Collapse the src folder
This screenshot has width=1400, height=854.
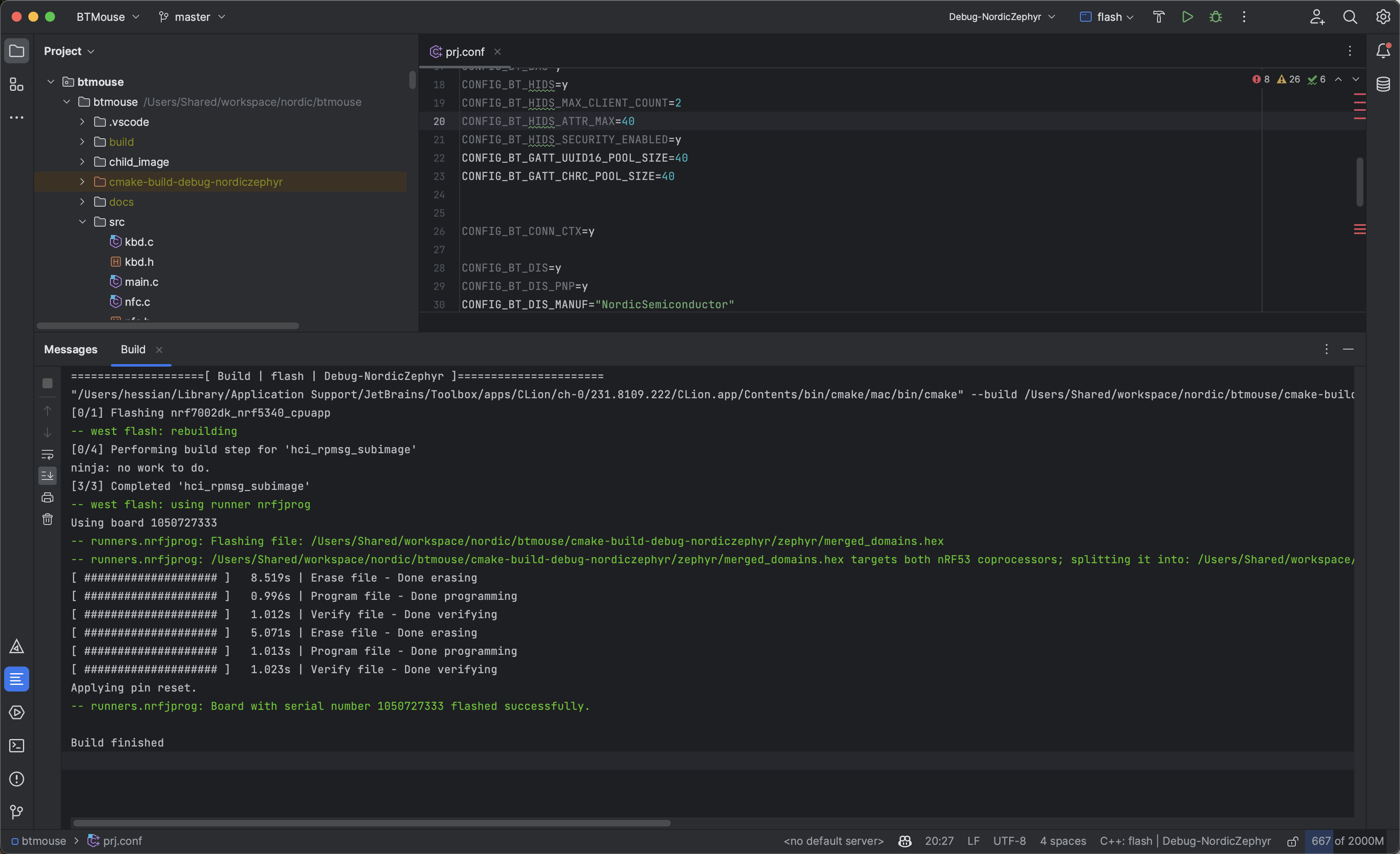click(x=82, y=222)
